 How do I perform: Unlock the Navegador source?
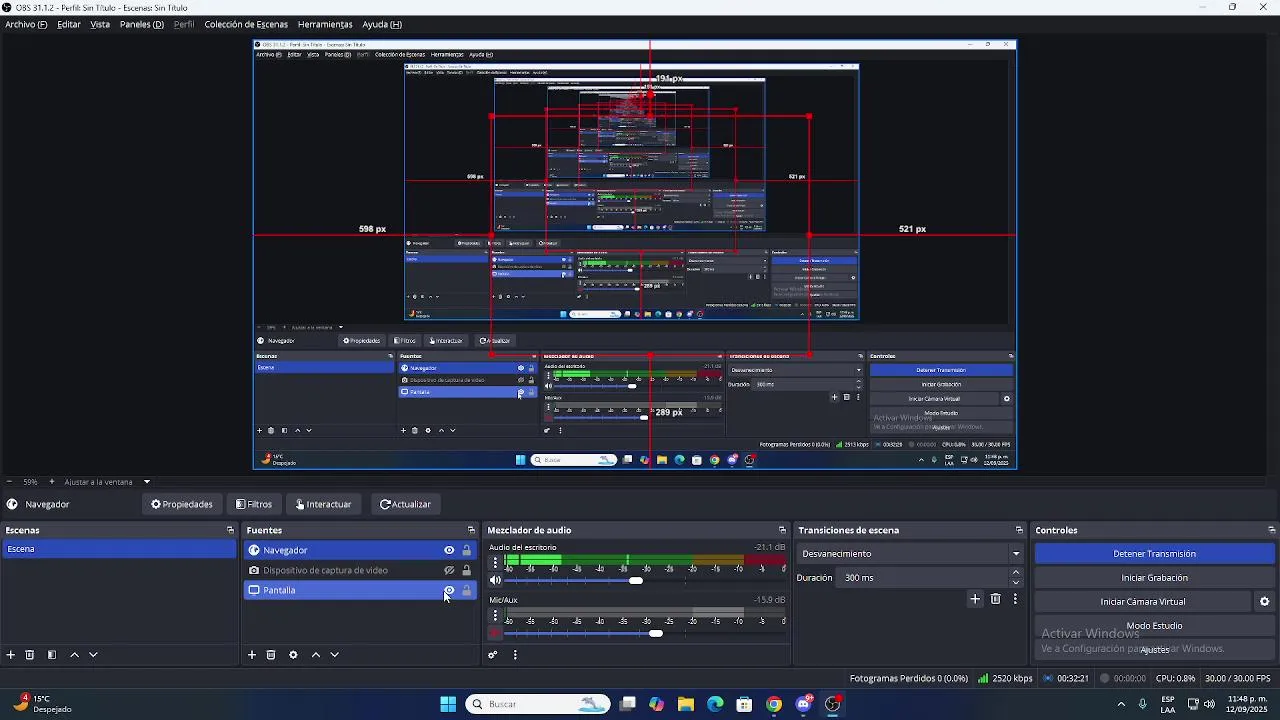tap(466, 550)
